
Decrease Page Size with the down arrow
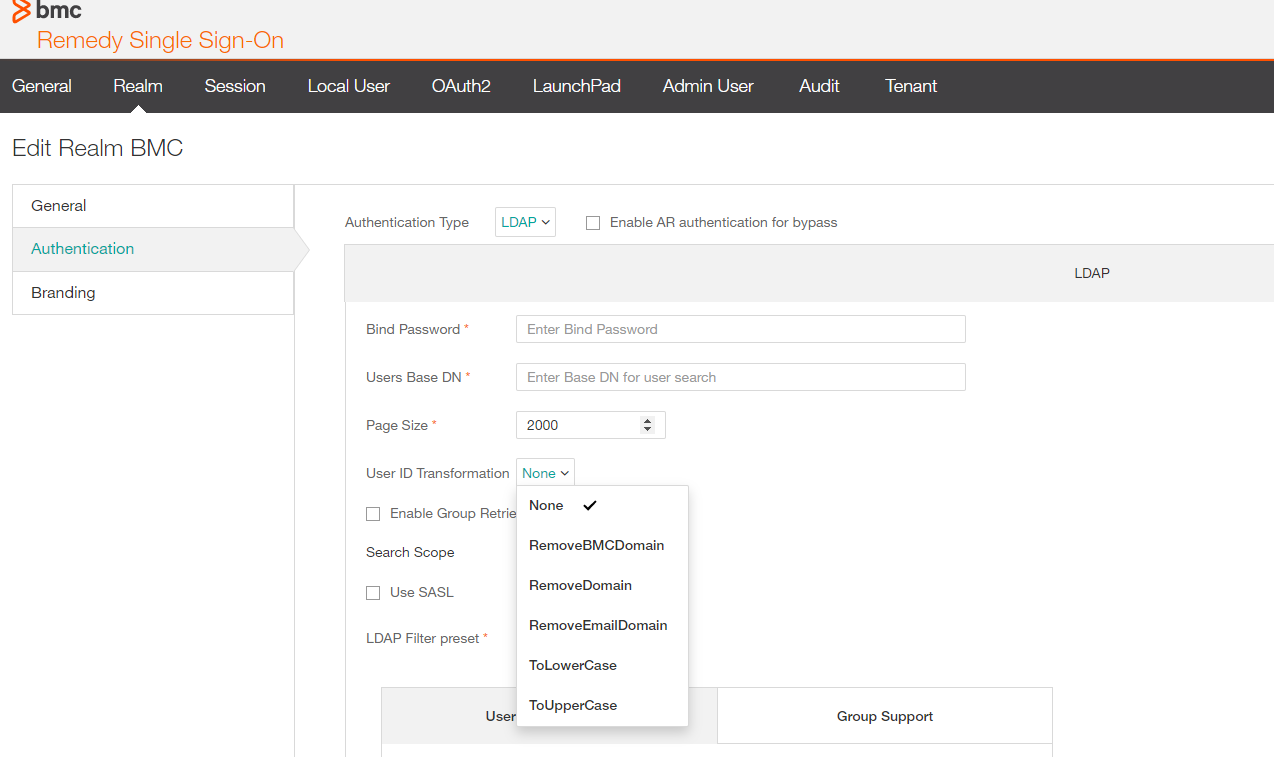tap(648, 430)
